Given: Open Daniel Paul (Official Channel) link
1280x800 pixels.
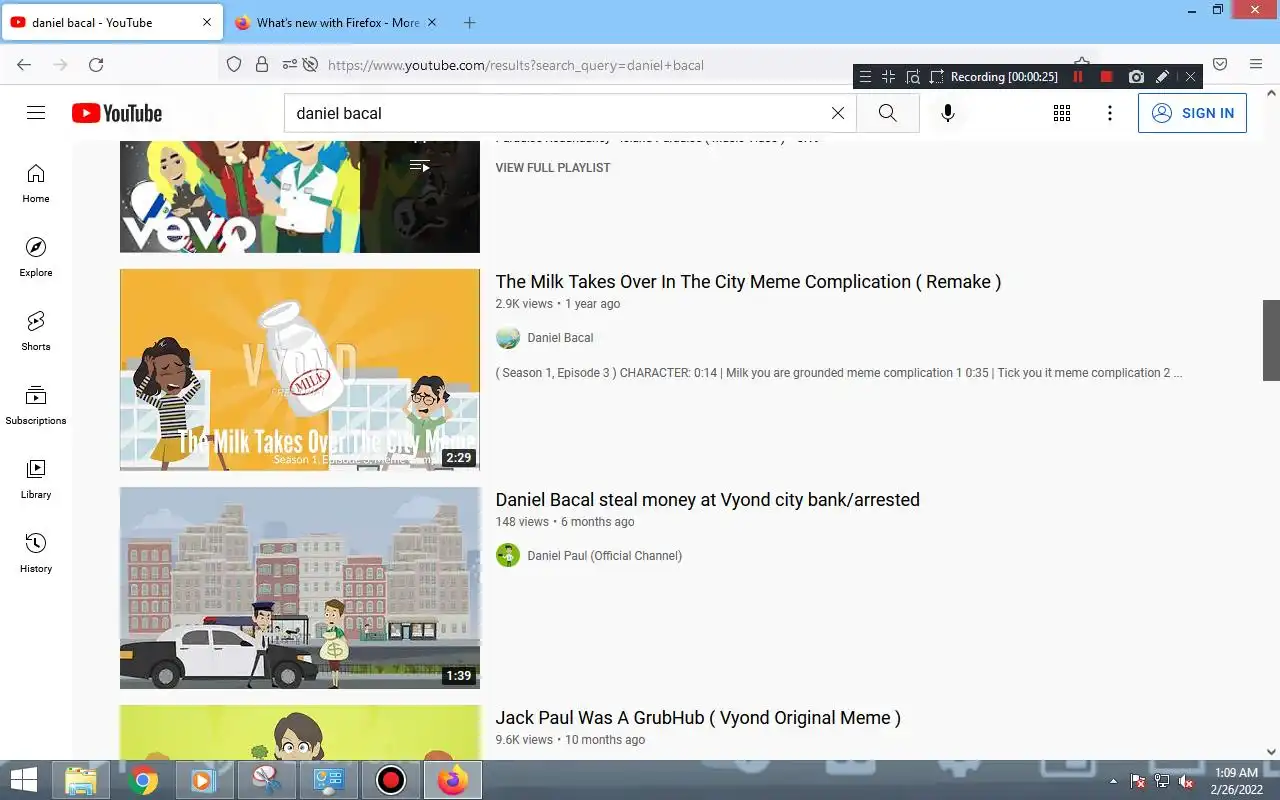Looking at the screenshot, I should coord(604,556).
